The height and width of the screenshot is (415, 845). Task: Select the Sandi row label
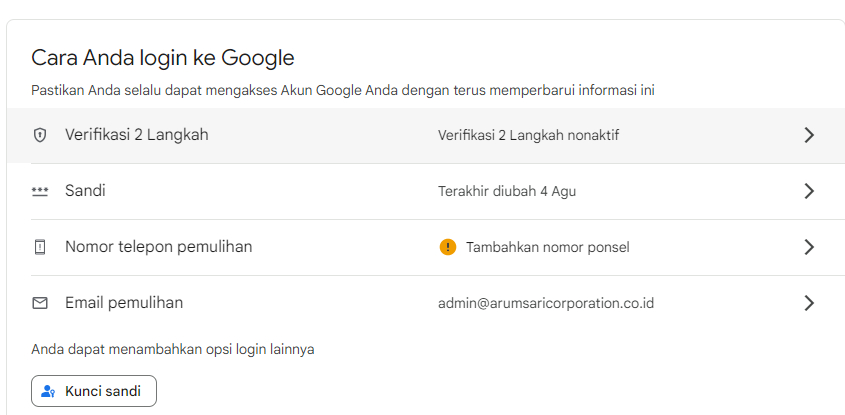pyautogui.click(x=85, y=191)
